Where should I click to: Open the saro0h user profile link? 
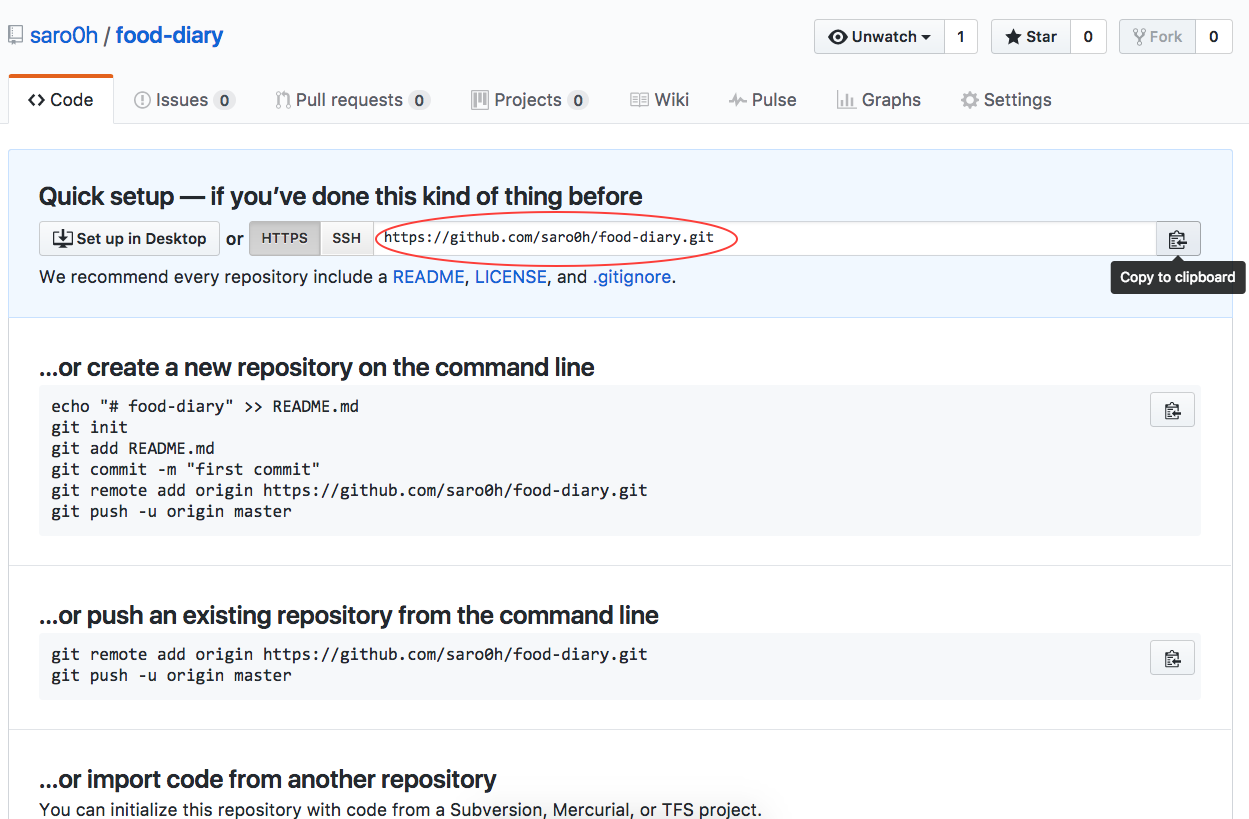(x=64, y=36)
